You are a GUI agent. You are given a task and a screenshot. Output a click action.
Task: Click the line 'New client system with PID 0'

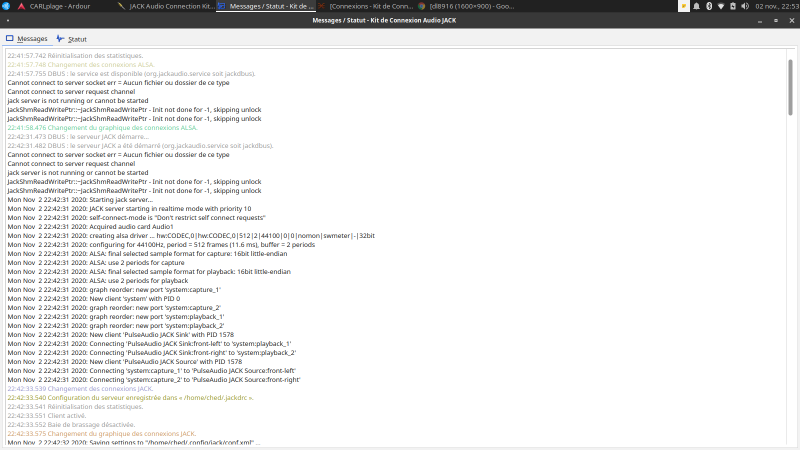coord(93,298)
